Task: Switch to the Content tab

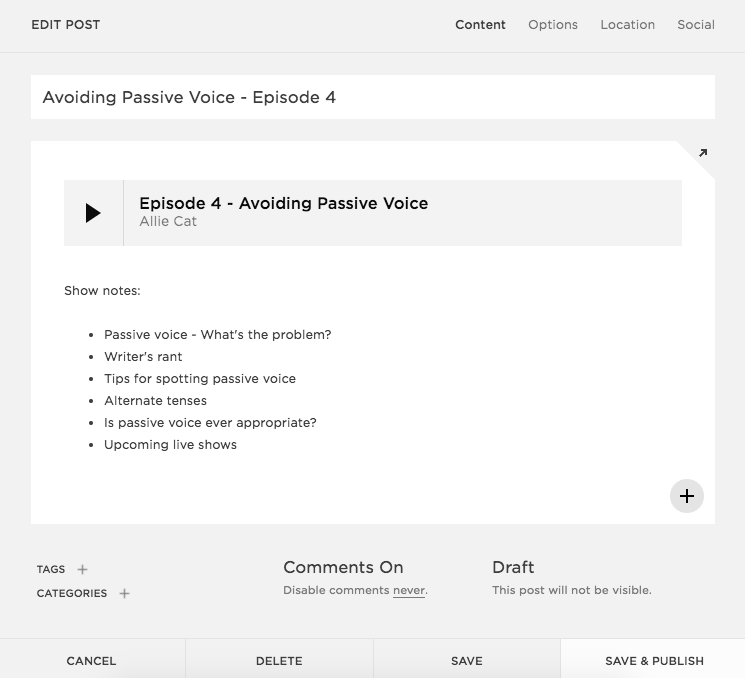Action: click(x=480, y=25)
